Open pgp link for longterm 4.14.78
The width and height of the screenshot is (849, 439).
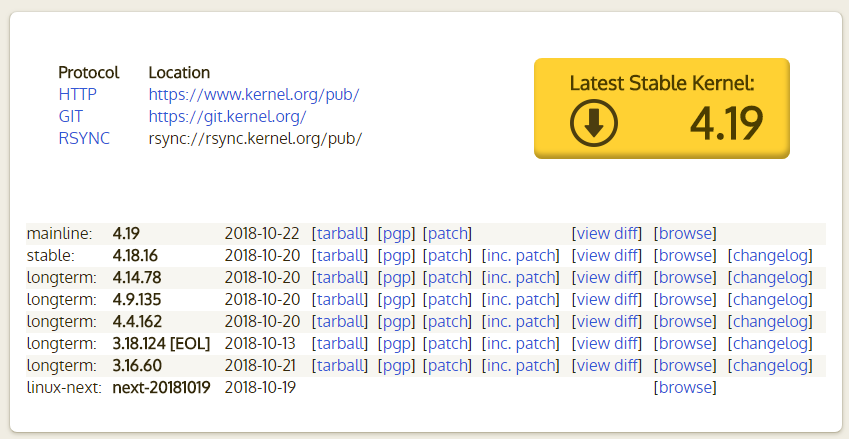pos(396,278)
